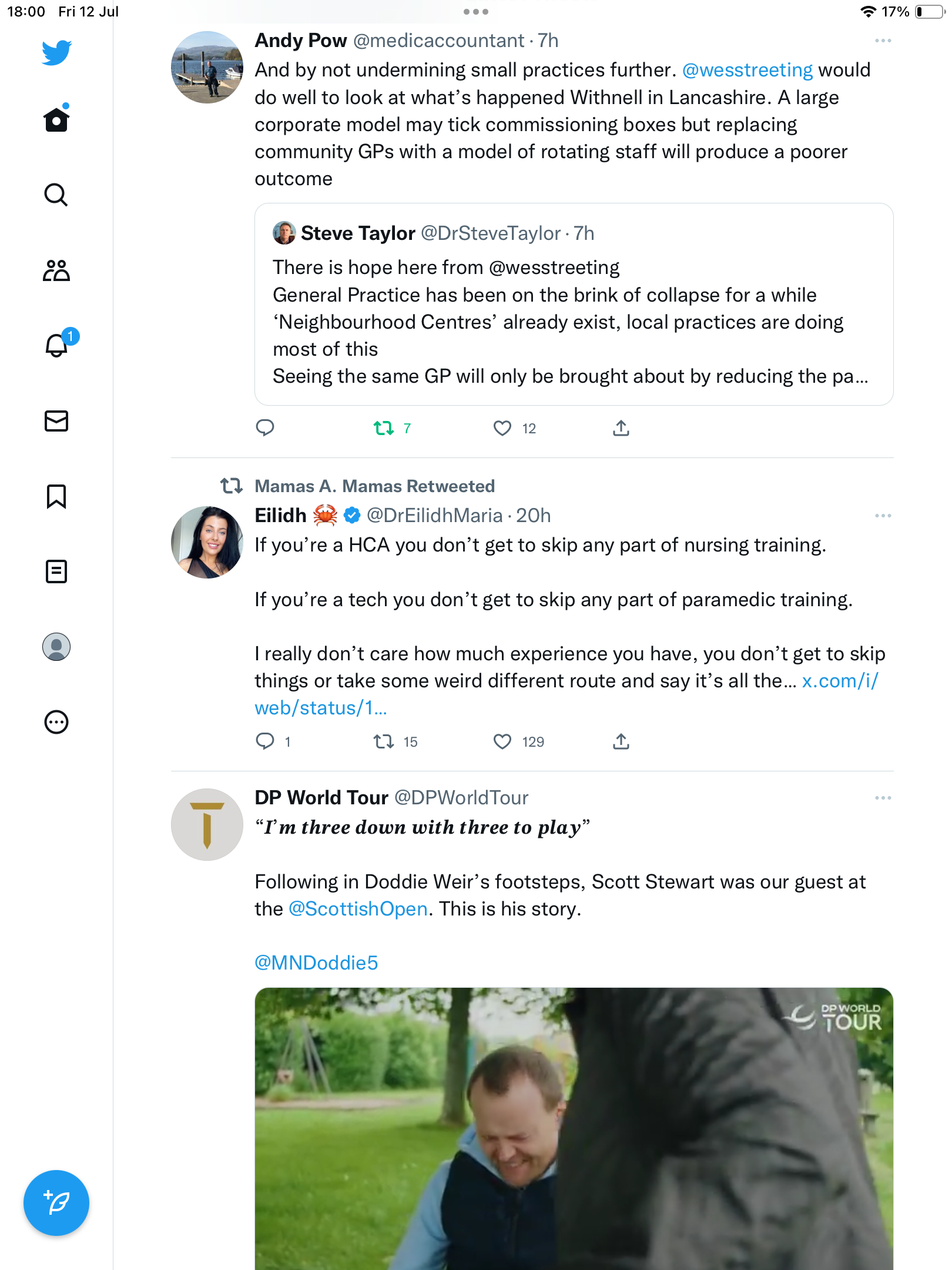Tap the compose tweet button

click(56, 1203)
